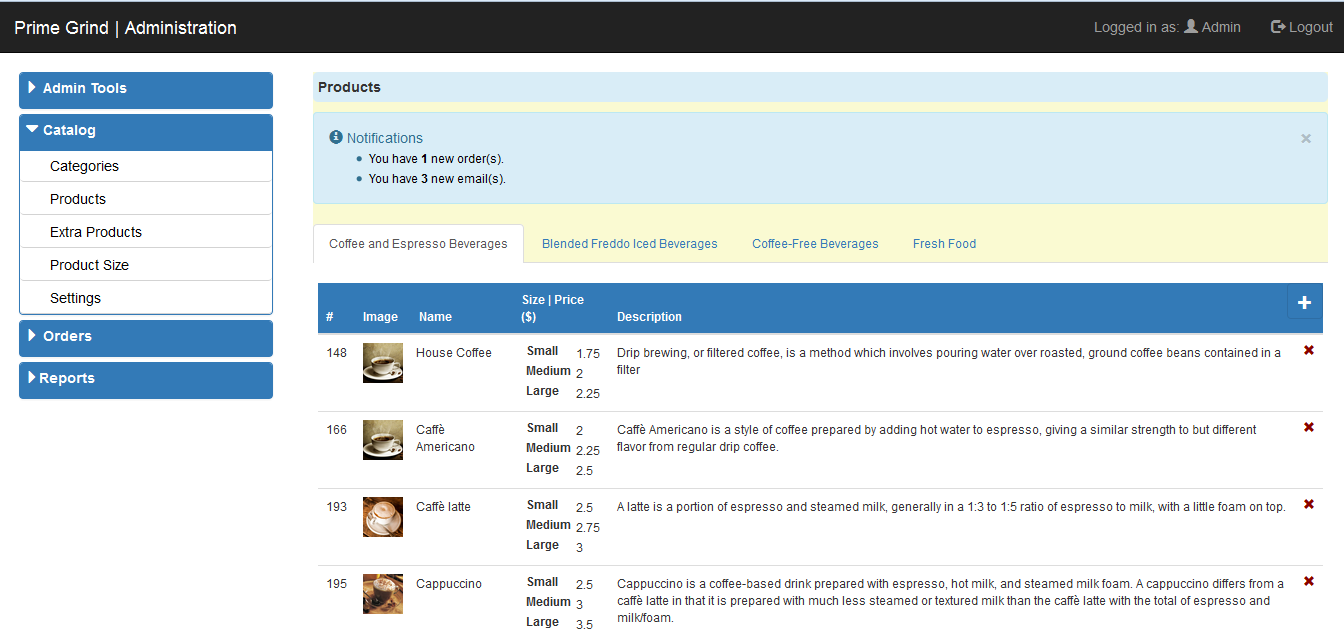Switch to the Blended Freddo Iced Beverages tab

pyautogui.click(x=629, y=243)
